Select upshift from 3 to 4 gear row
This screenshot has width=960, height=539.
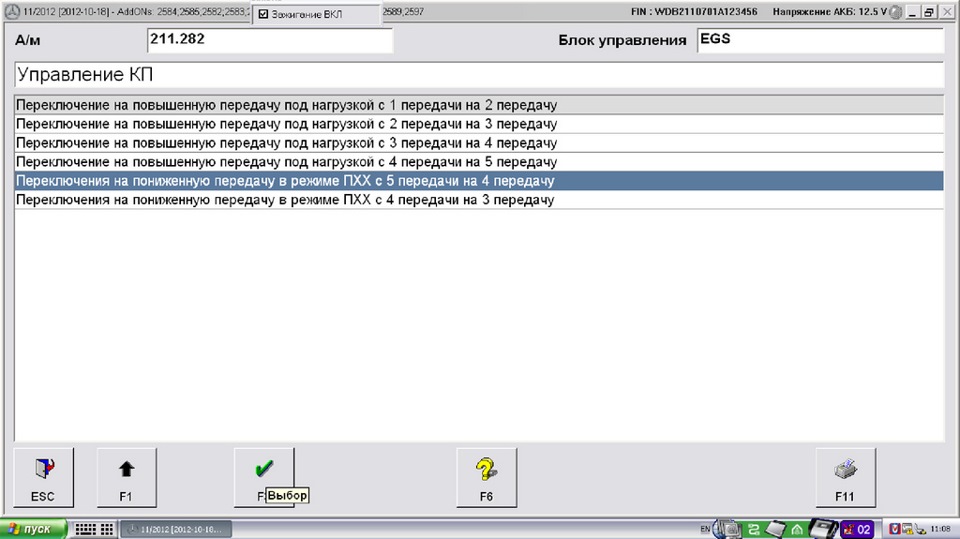pos(479,143)
